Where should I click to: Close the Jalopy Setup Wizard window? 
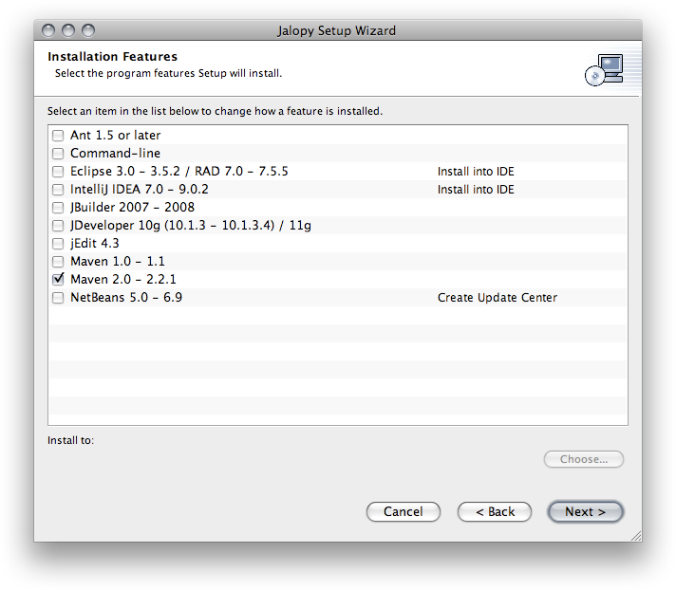click(x=48, y=31)
